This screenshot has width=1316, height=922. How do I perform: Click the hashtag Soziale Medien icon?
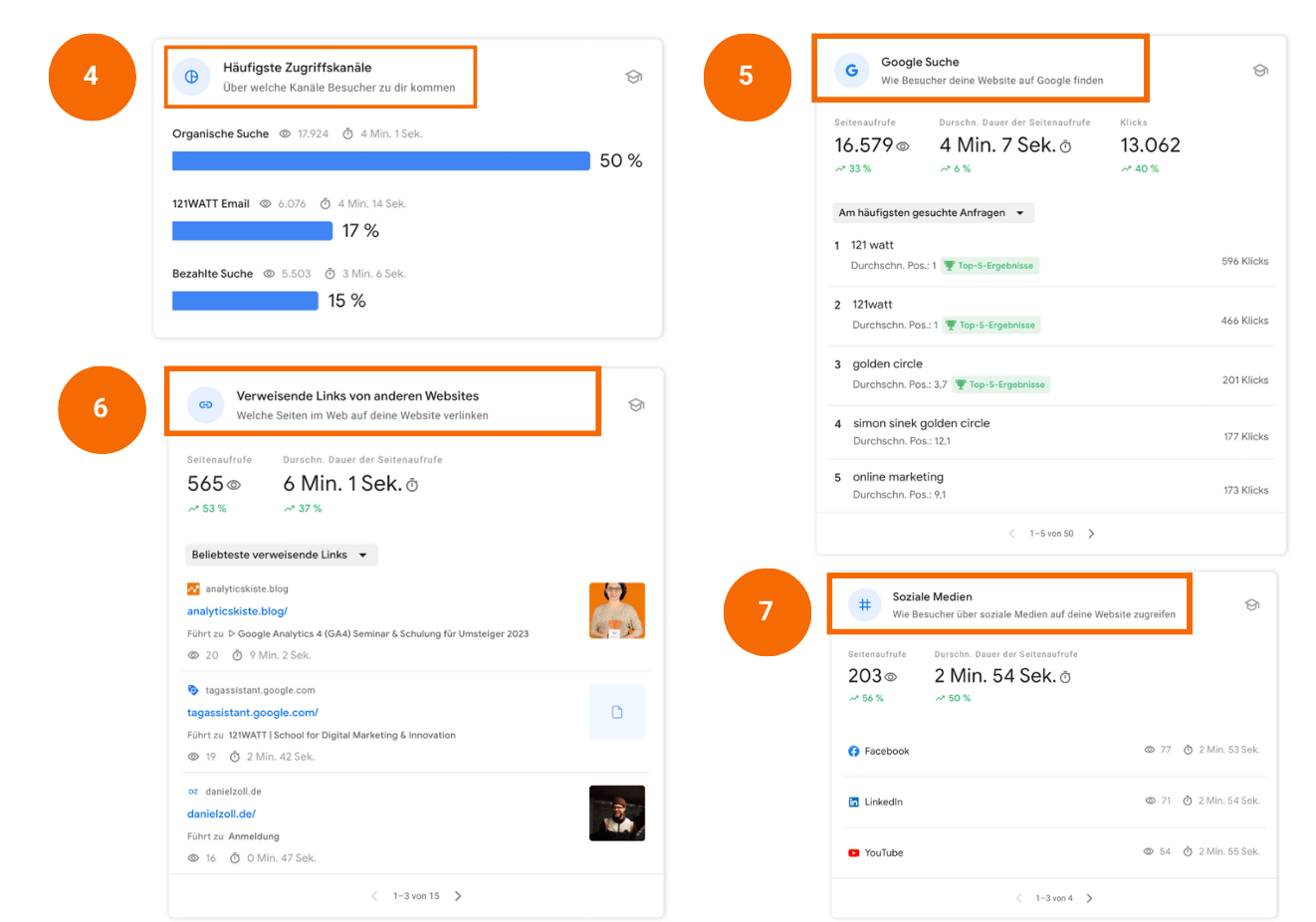pos(864,604)
